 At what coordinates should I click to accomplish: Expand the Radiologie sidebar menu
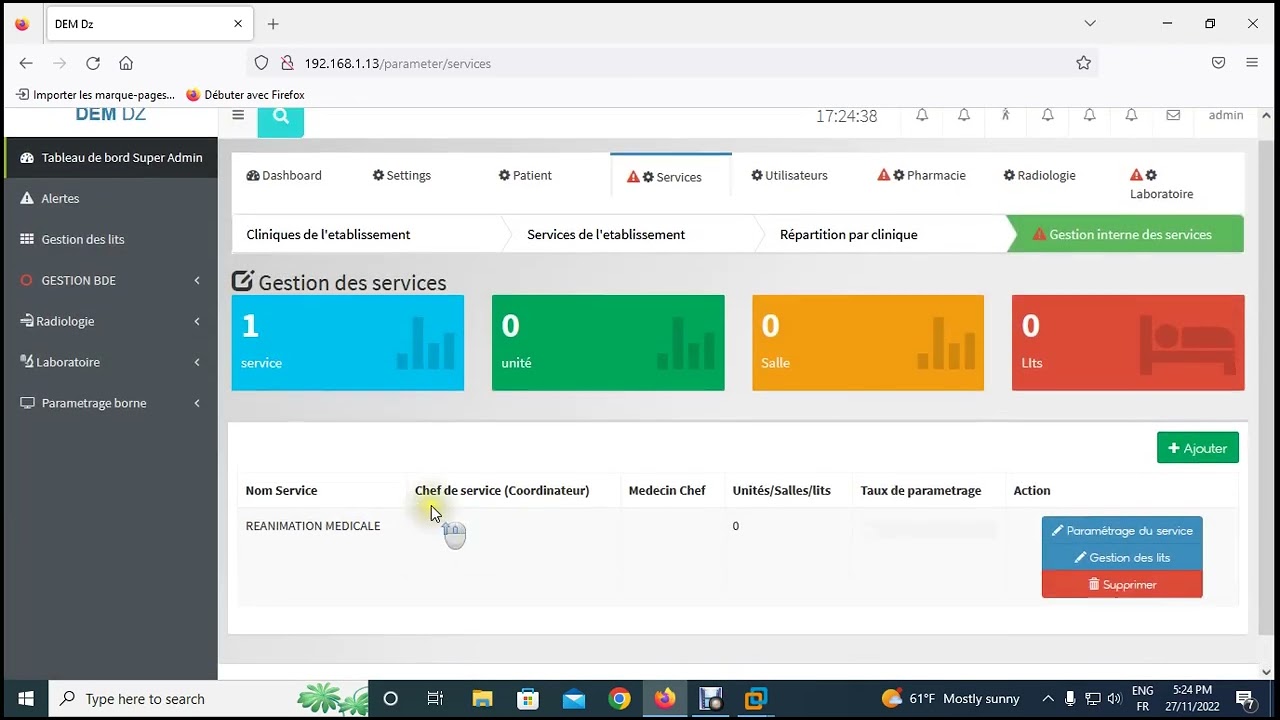point(111,321)
